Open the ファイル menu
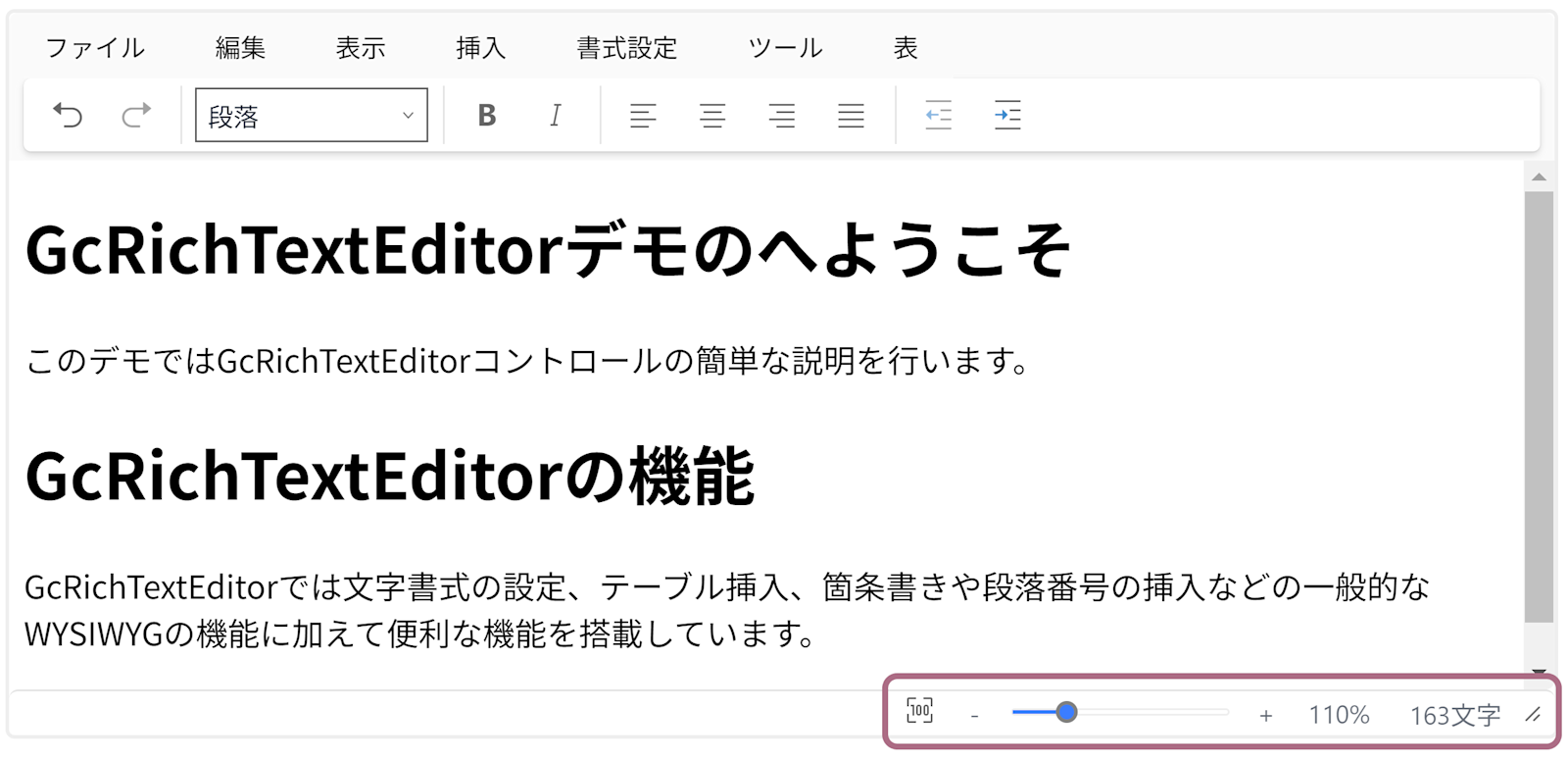Viewport: 1568px width, 760px height. pyautogui.click(x=95, y=48)
